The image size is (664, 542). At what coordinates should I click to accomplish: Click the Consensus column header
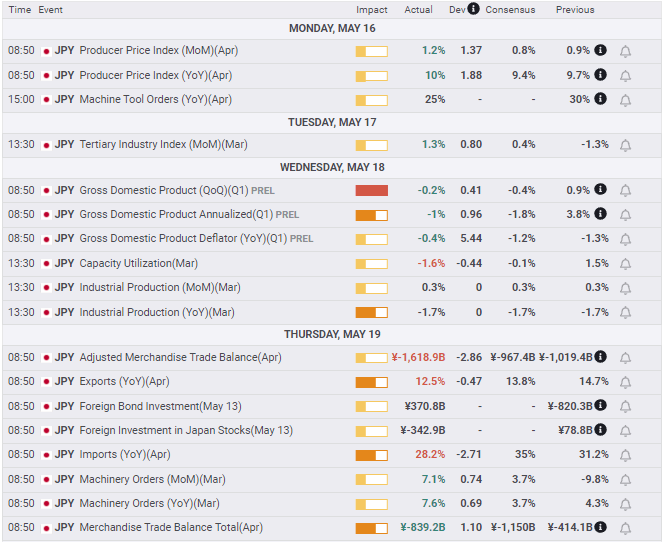coord(510,10)
